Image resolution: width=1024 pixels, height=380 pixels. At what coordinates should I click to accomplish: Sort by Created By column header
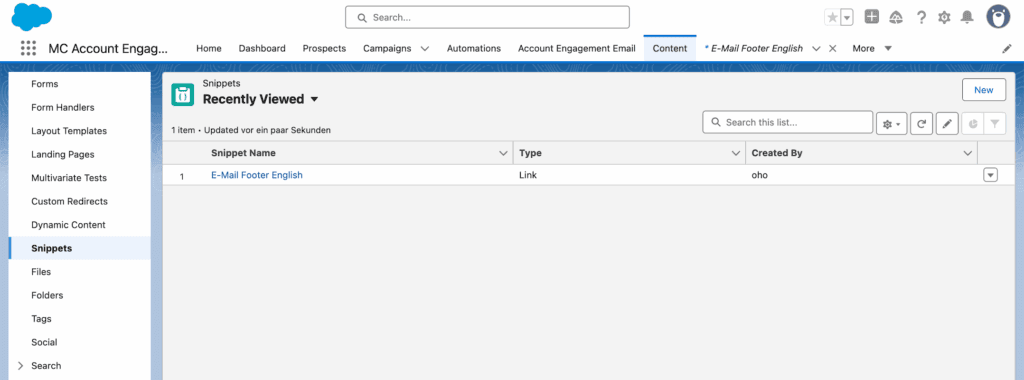pyautogui.click(x=777, y=153)
